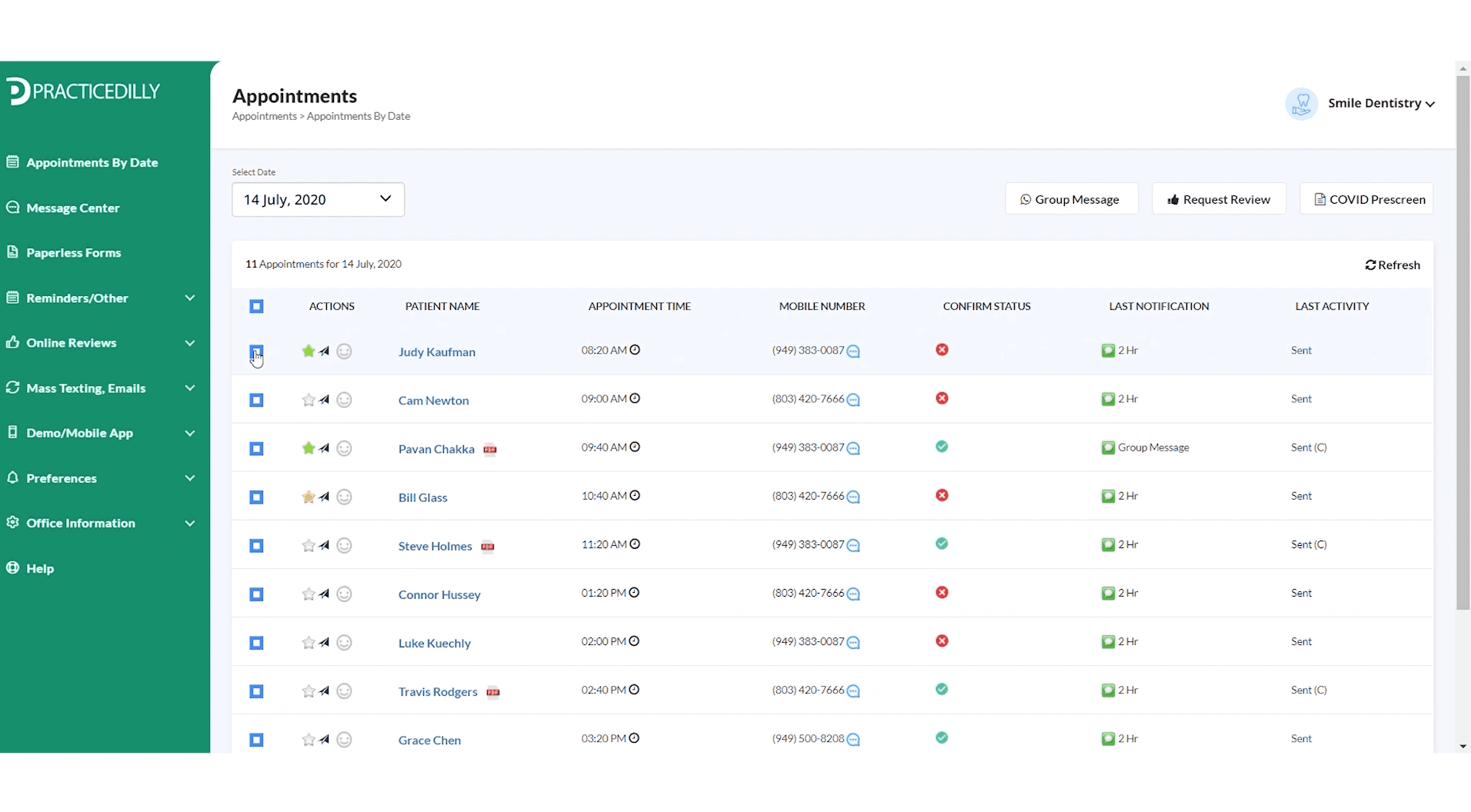Screen dimensions: 1471x812
Task: Expand the Preferences sidebar chevron
Action: [190, 478]
